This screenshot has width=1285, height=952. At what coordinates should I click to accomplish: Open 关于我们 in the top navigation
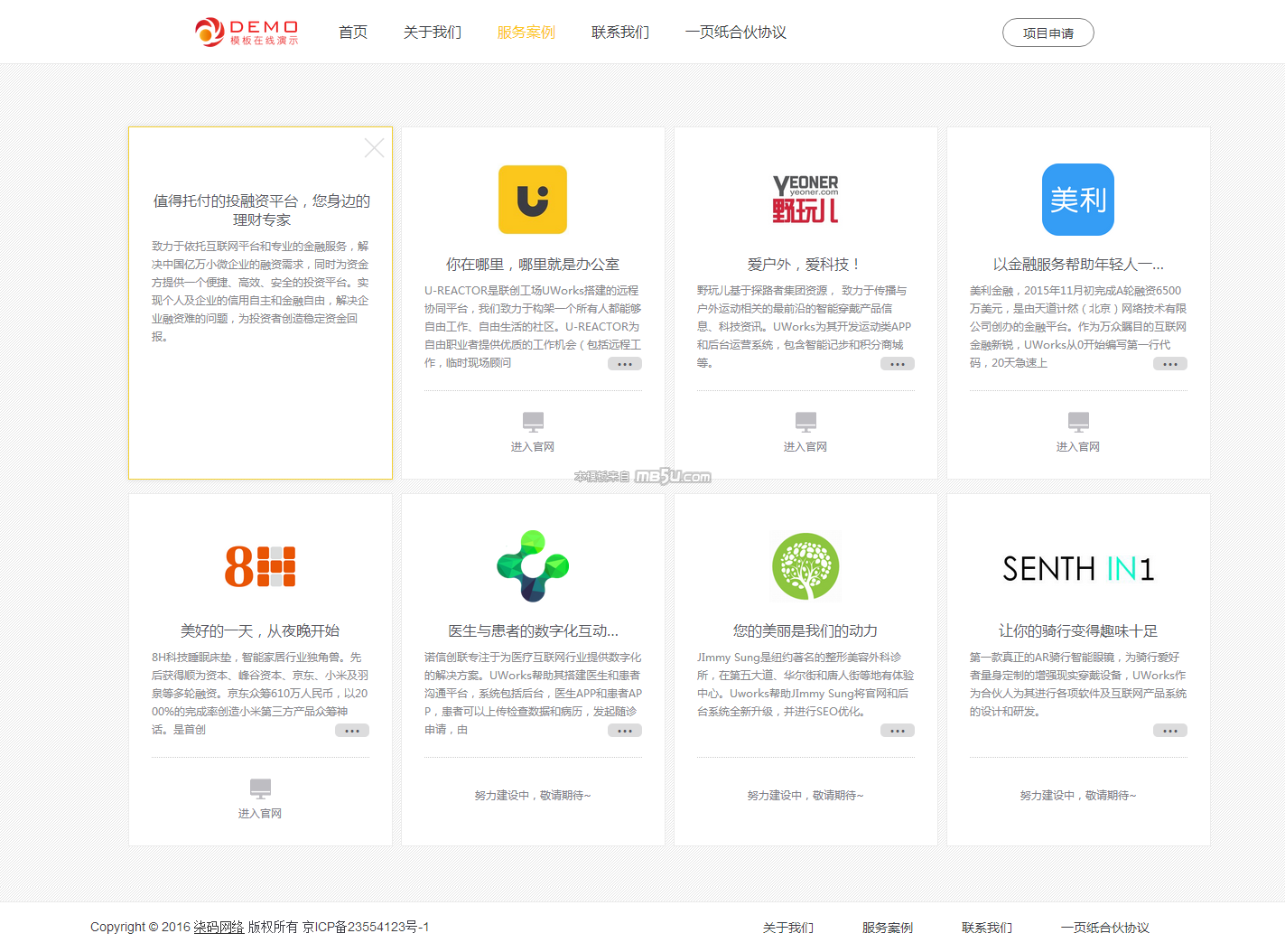coord(433,33)
